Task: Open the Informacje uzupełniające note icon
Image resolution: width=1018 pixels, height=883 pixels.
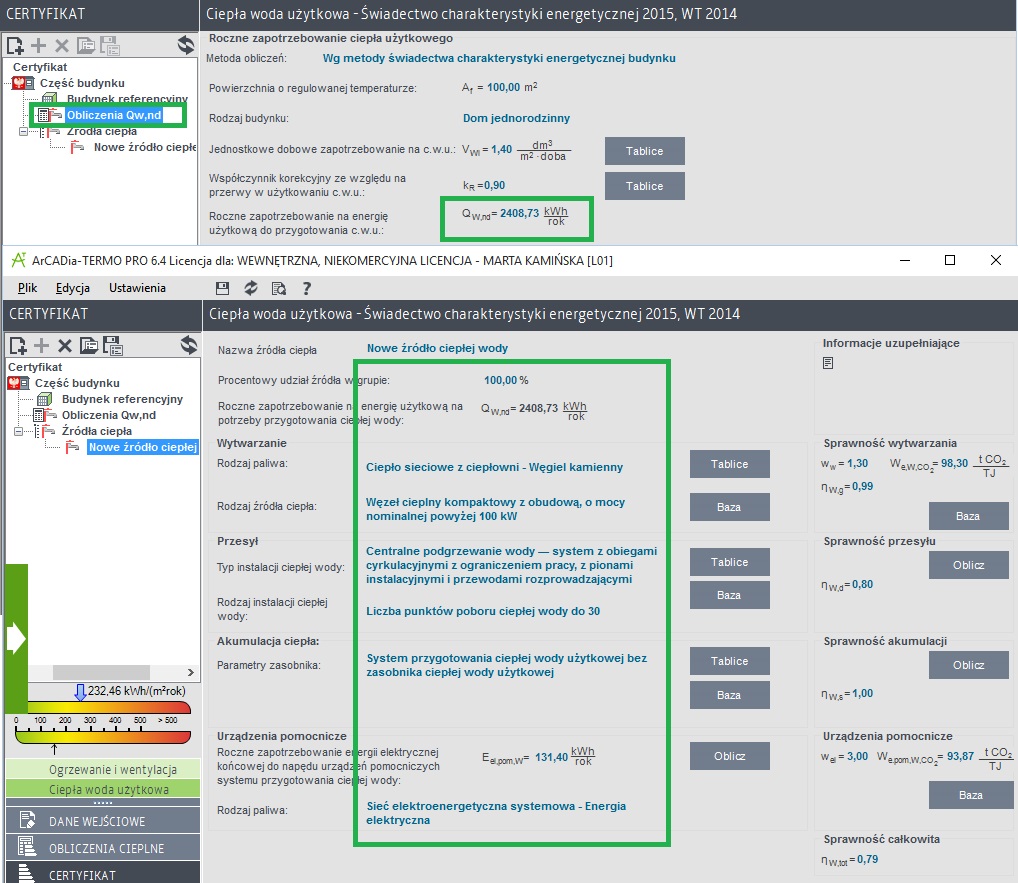Action: coord(828,364)
